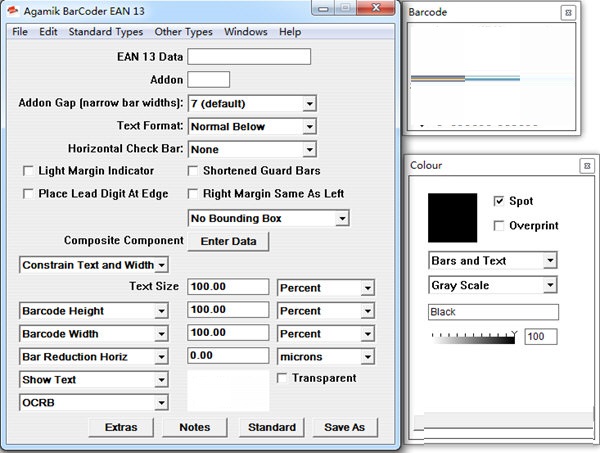Click the Standard button
This screenshot has height=453, width=600.
pos(272,427)
